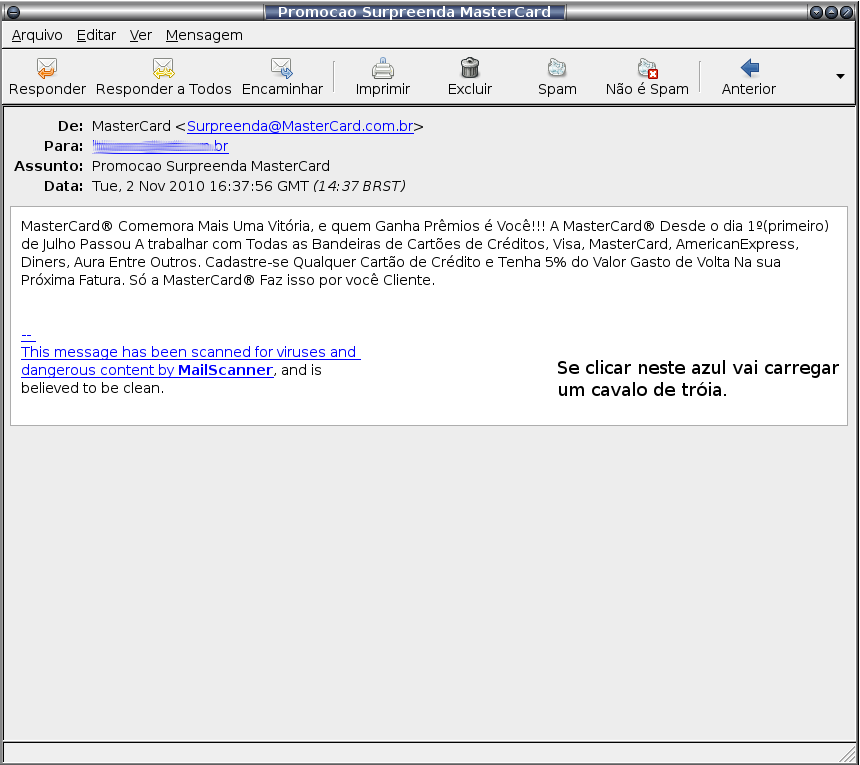Forward message with Encaminhar icon
The height and width of the screenshot is (765, 860).
tap(282, 68)
